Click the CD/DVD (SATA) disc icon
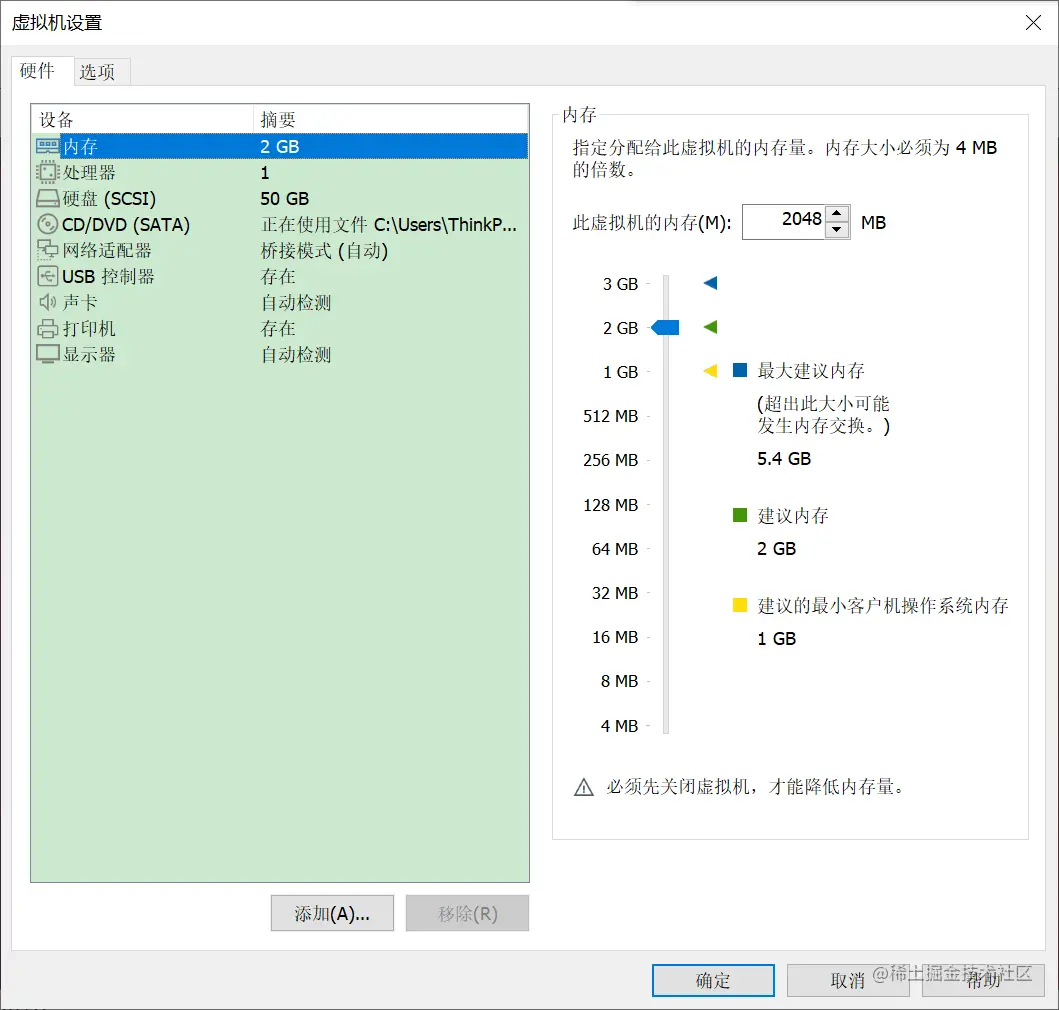 47,224
